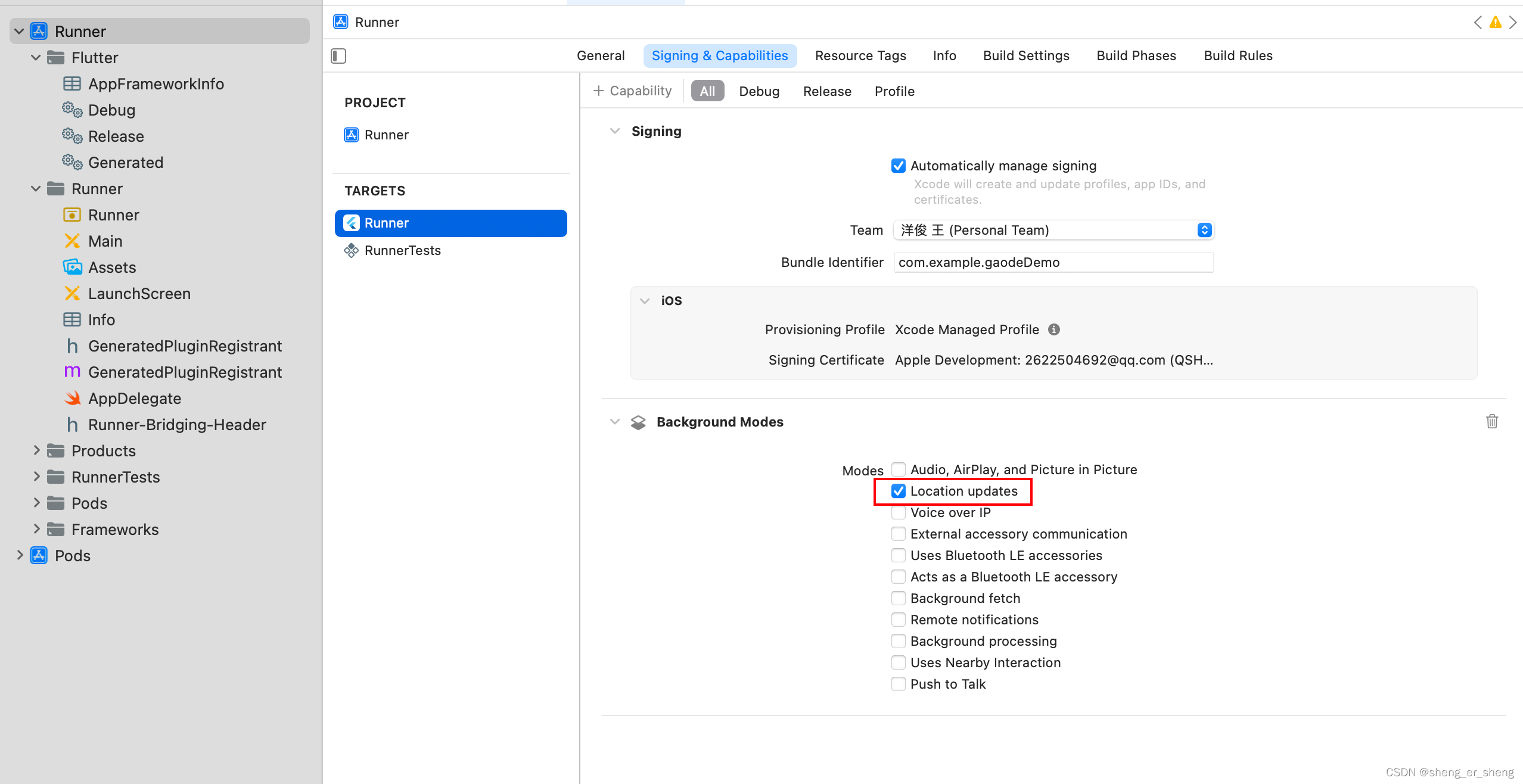
Task: Open the Build Rules tab
Action: point(1238,55)
